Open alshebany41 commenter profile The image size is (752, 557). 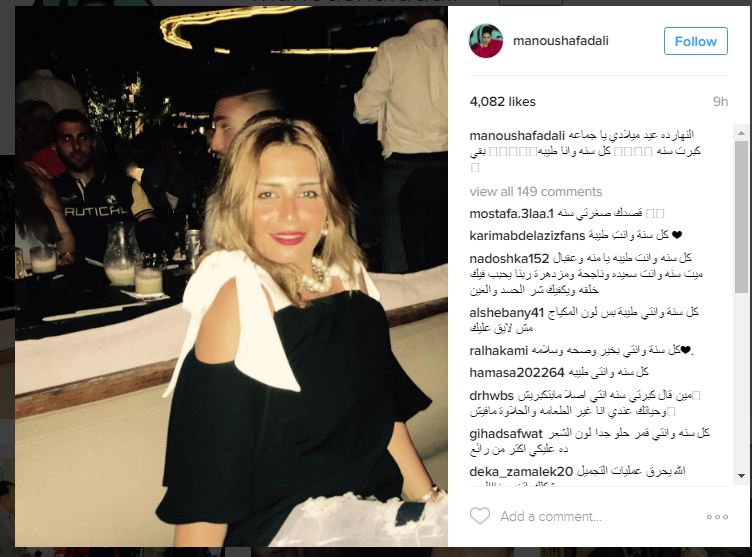[507, 313]
